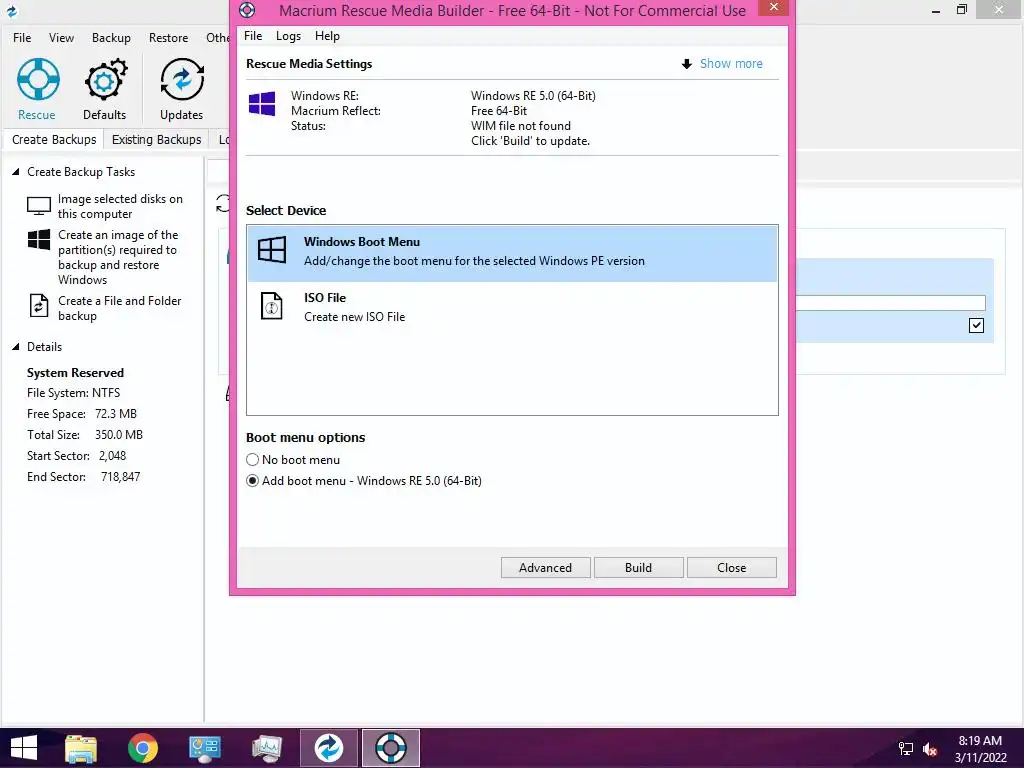Open the Logs menu
1024x768 pixels.
click(288, 36)
